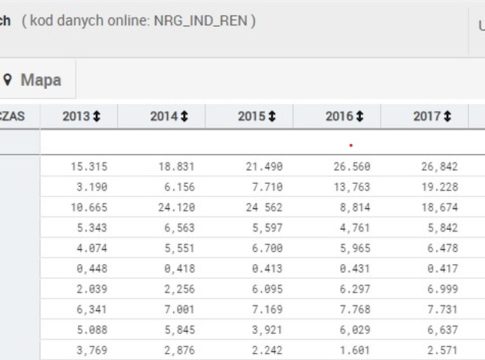Sort table by the 2016 column arrows

pos(360,116)
